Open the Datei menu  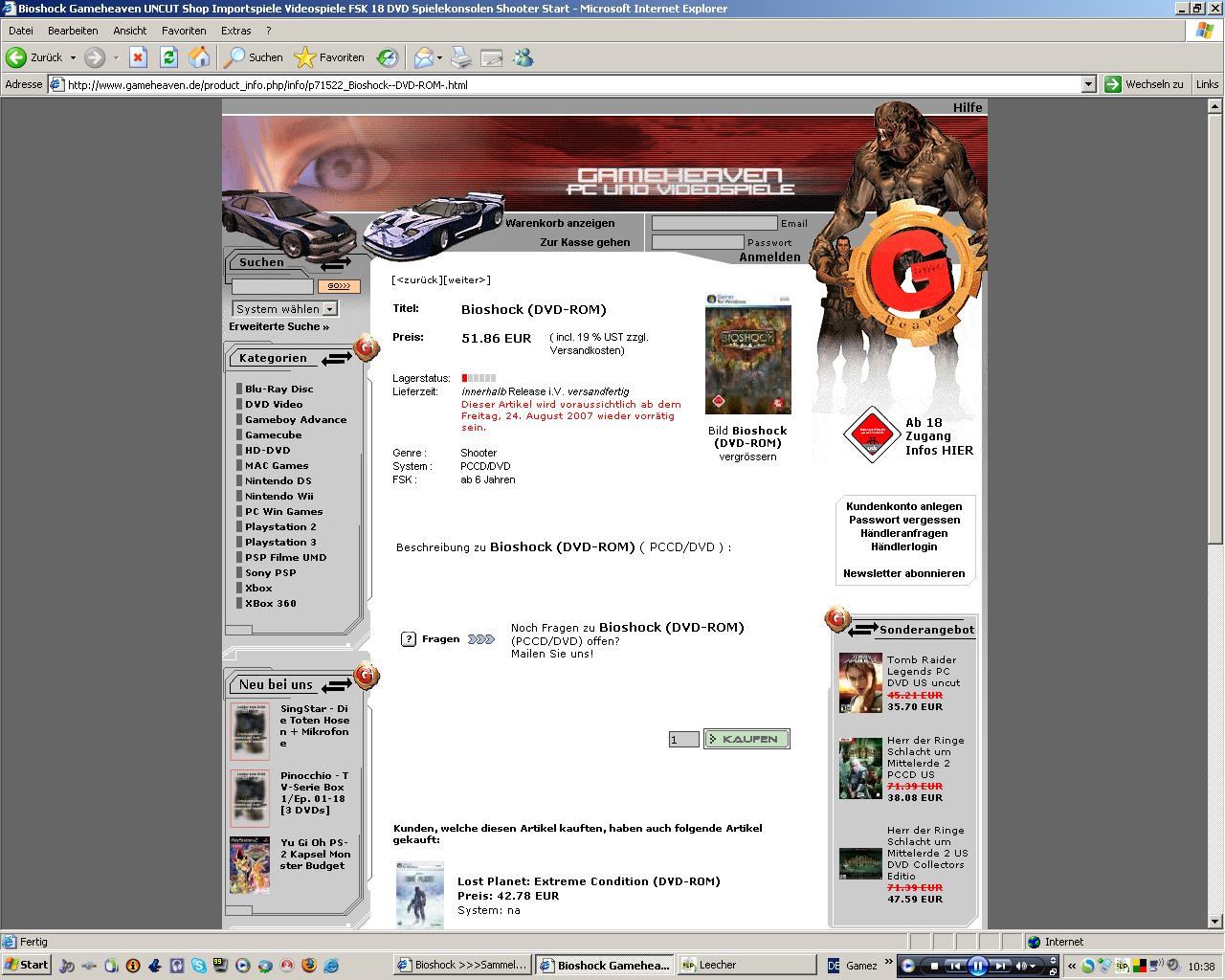tap(20, 31)
